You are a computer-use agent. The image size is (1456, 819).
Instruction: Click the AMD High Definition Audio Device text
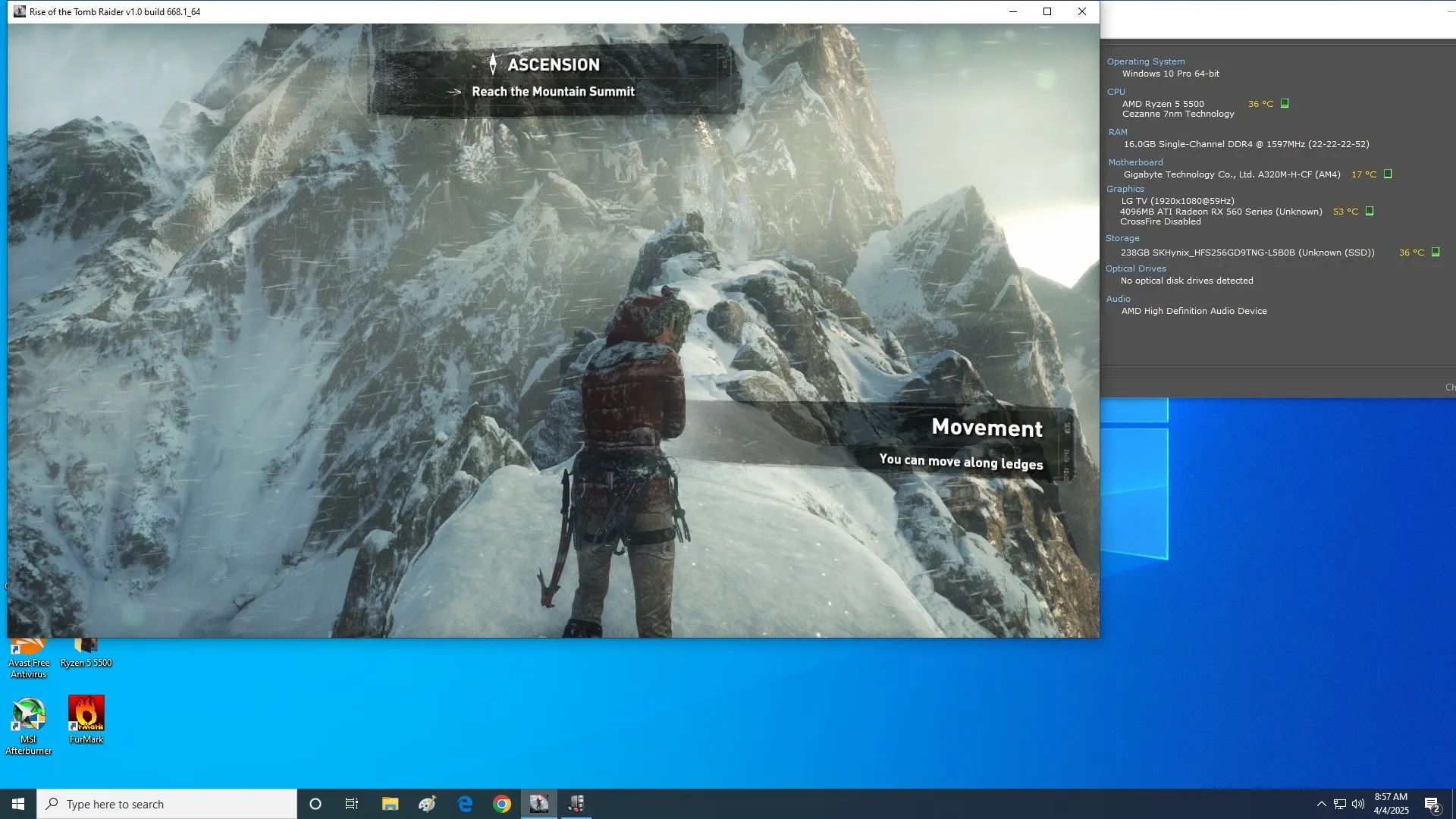pyautogui.click(x=1194, y=311)
